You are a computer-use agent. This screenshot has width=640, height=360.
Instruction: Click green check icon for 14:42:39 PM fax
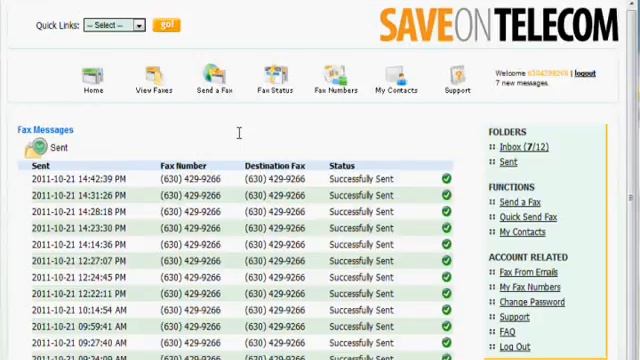447,178
